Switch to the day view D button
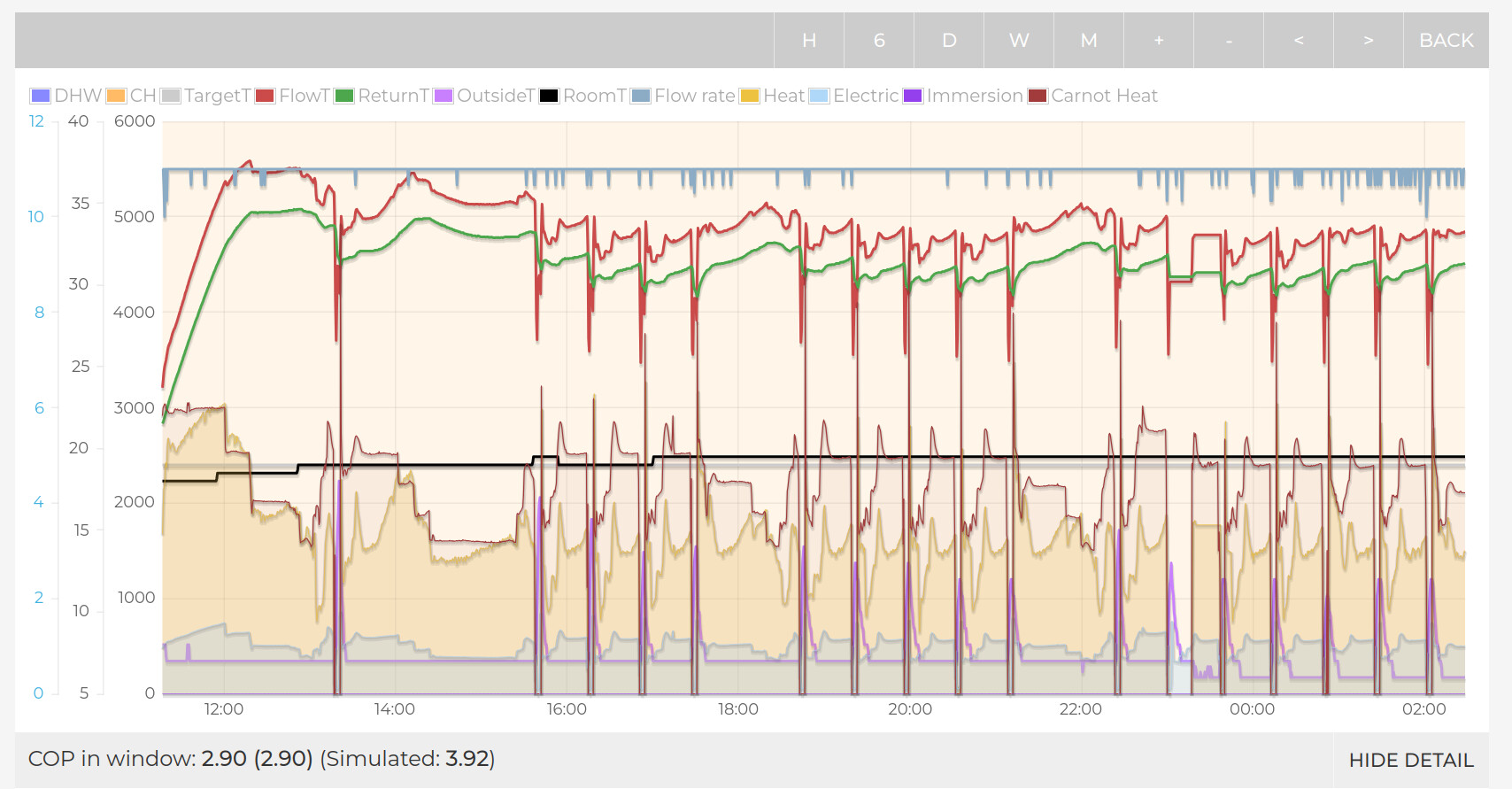Screen dimensions: 1512x789 pos(949,40)
